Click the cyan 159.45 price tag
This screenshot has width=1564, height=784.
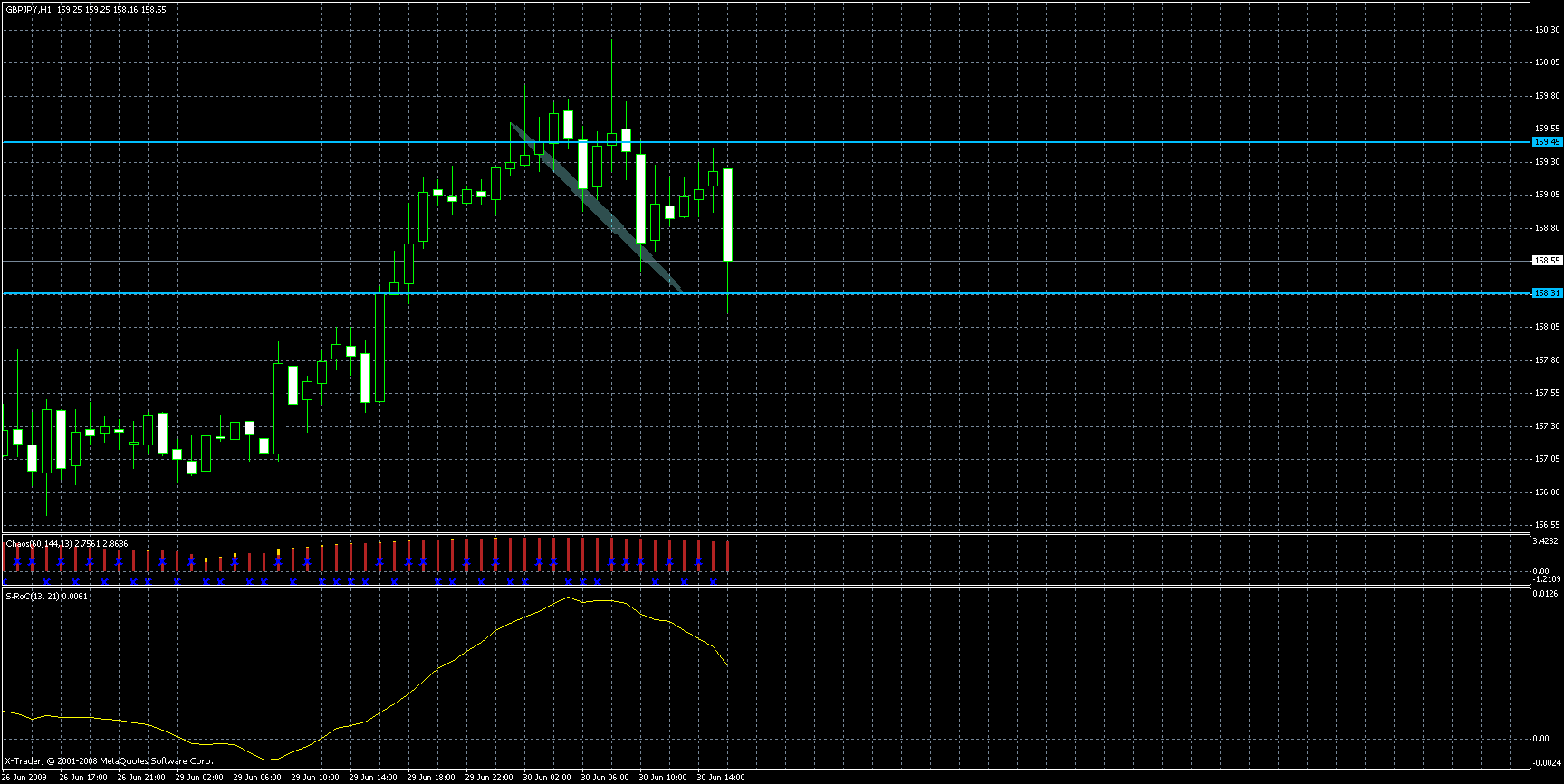pos(1547,142)
